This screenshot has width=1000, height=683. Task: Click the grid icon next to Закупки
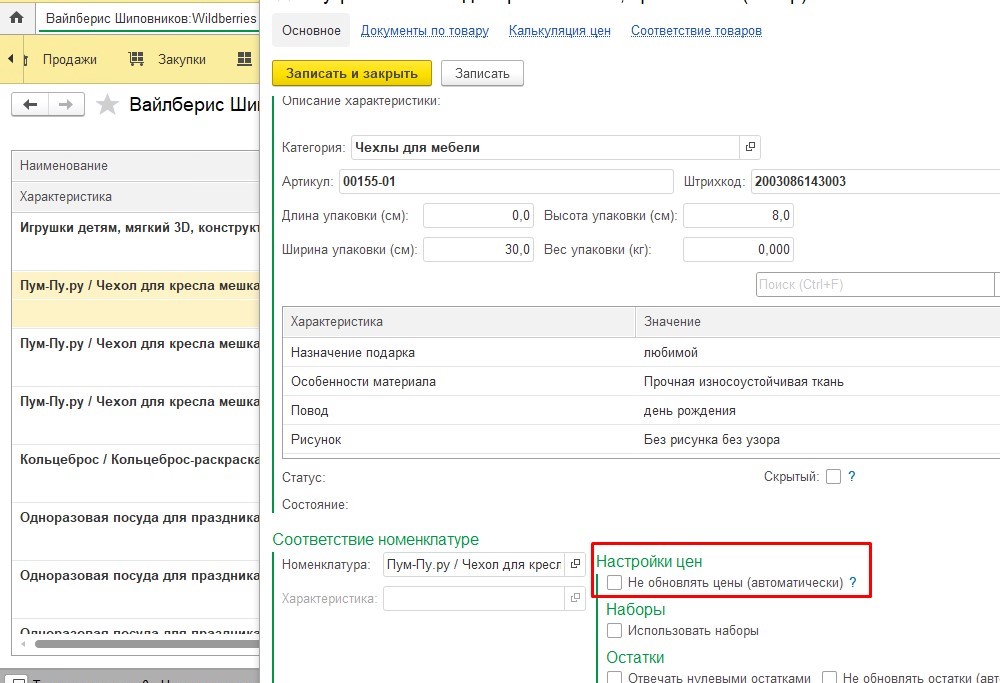click(244, 59)
